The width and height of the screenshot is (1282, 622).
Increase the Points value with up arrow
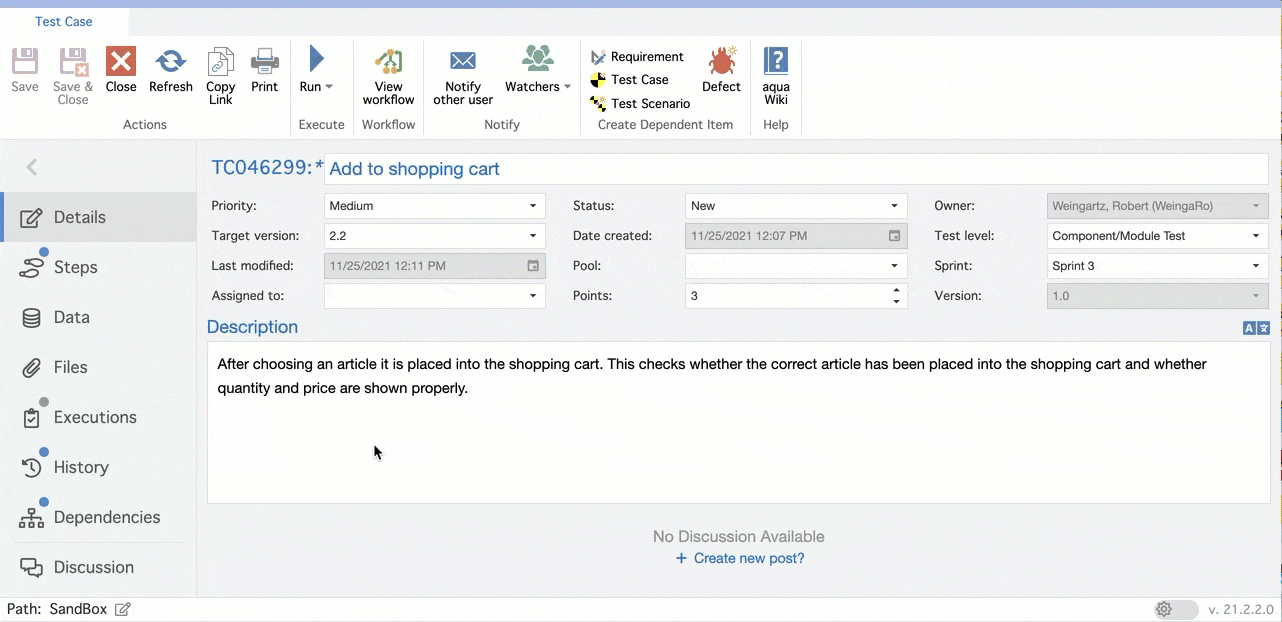896,291
